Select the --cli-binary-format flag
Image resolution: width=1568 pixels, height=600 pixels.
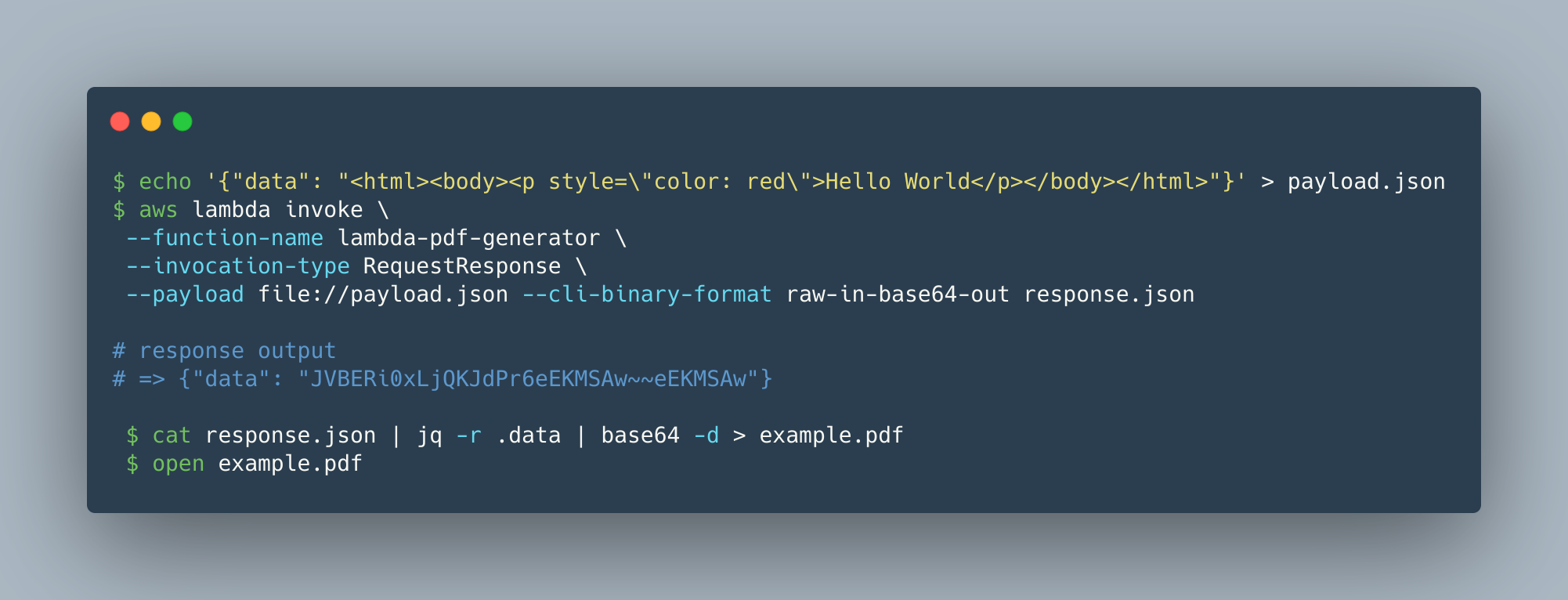pos(647,295)
